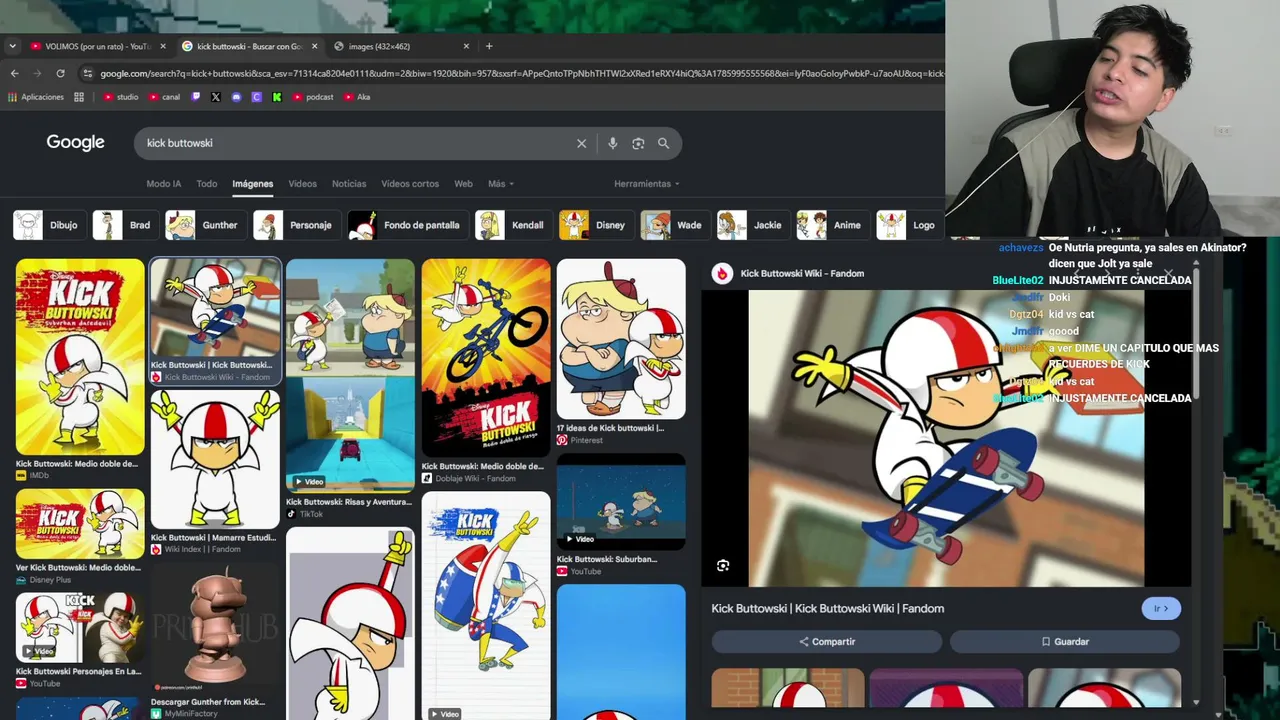Close the VOLIMOS YouTube tab

163,46
